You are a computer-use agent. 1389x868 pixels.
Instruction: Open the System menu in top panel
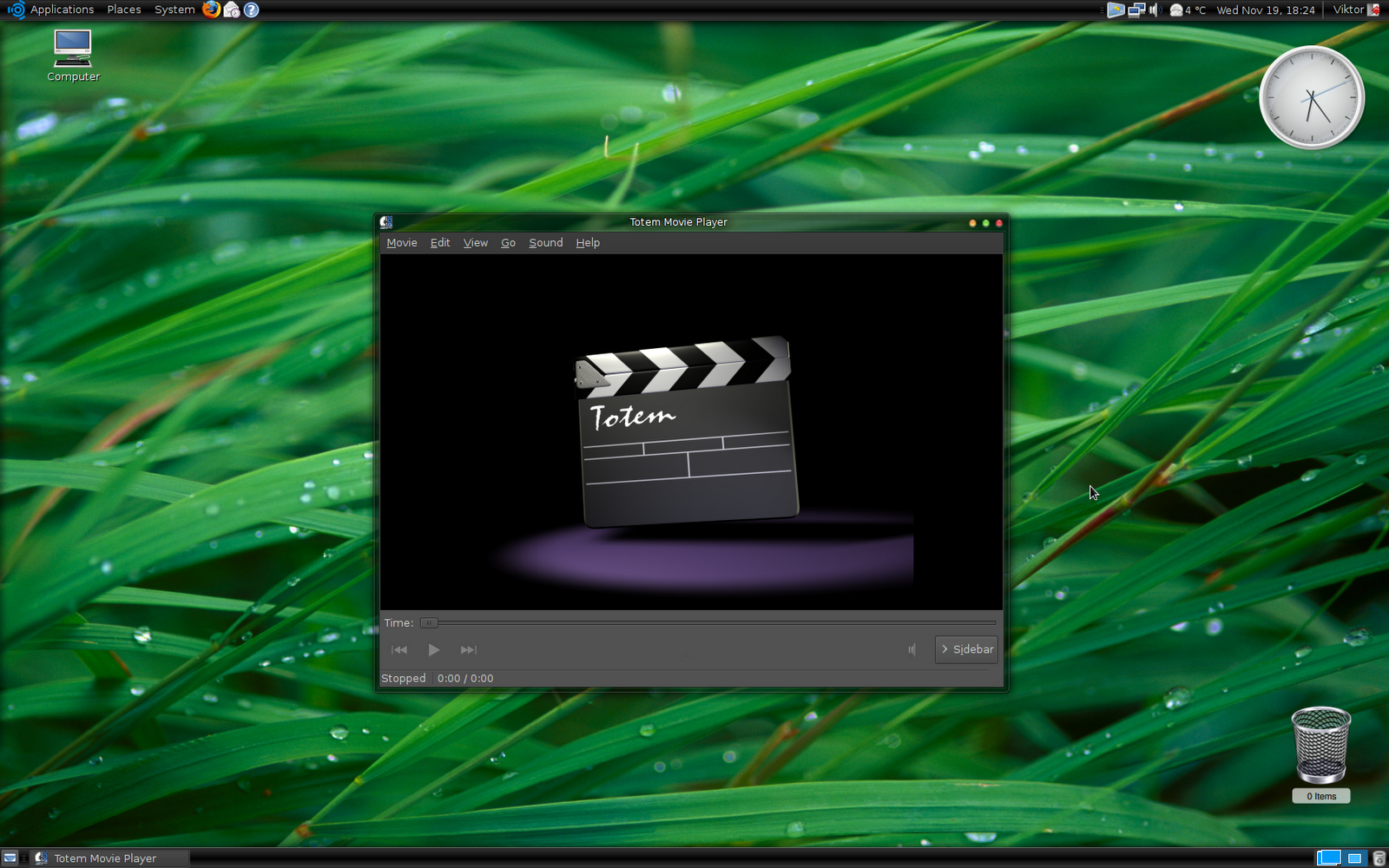tap(174, 10)
